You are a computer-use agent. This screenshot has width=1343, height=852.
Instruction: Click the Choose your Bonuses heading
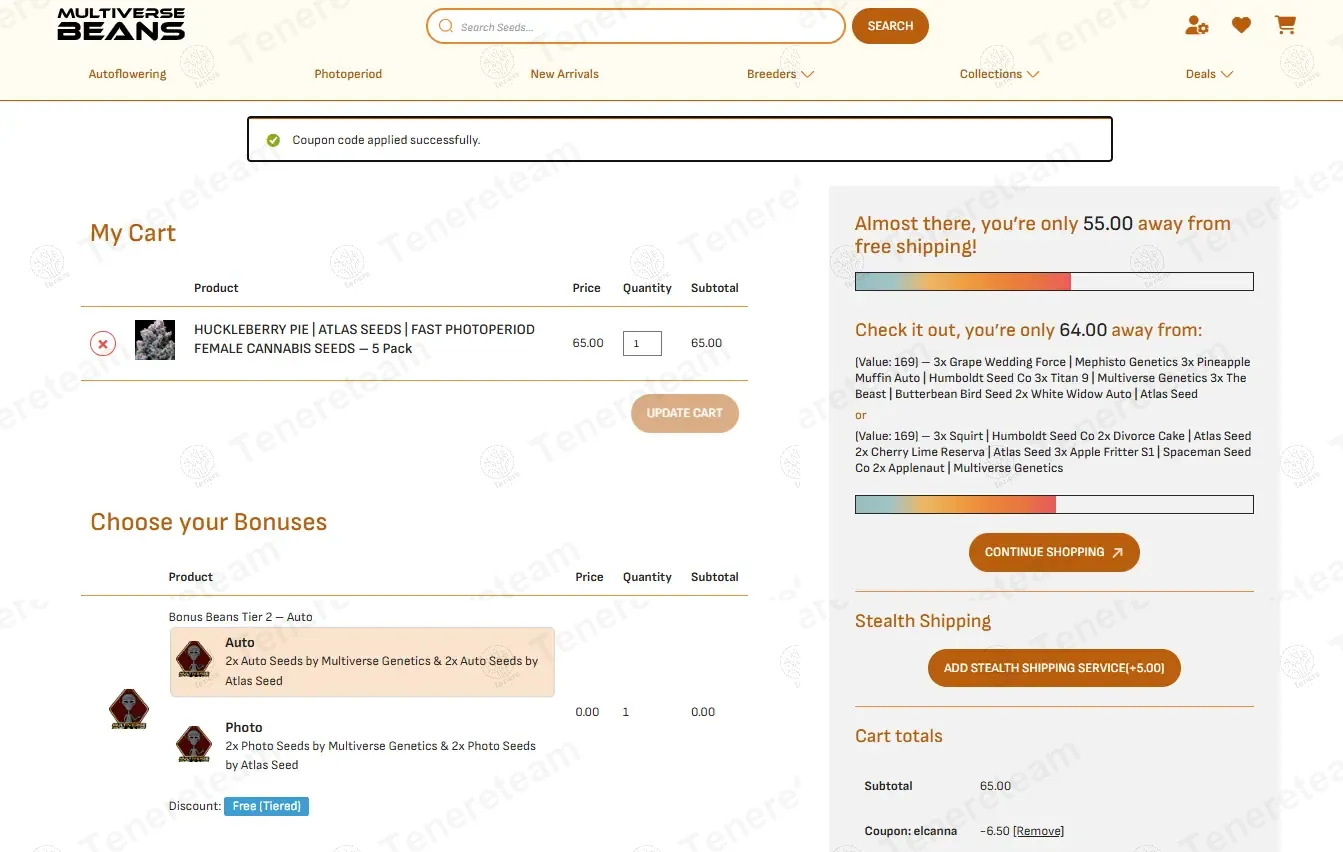point(209,522)
